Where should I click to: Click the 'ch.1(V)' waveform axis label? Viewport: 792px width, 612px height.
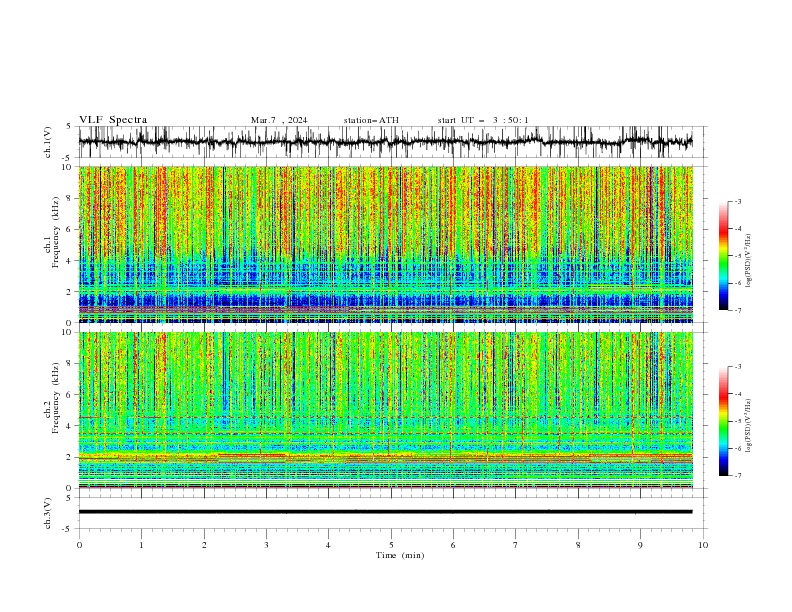(x=48, y=142)
